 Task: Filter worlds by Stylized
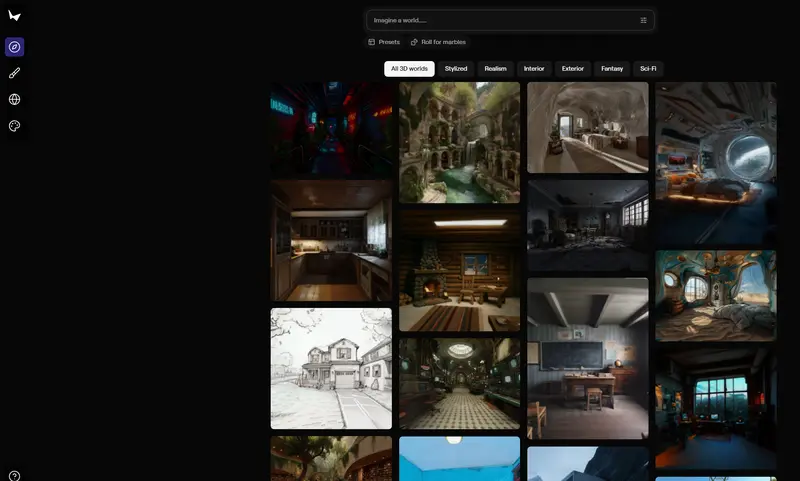[x=456, y=69]
